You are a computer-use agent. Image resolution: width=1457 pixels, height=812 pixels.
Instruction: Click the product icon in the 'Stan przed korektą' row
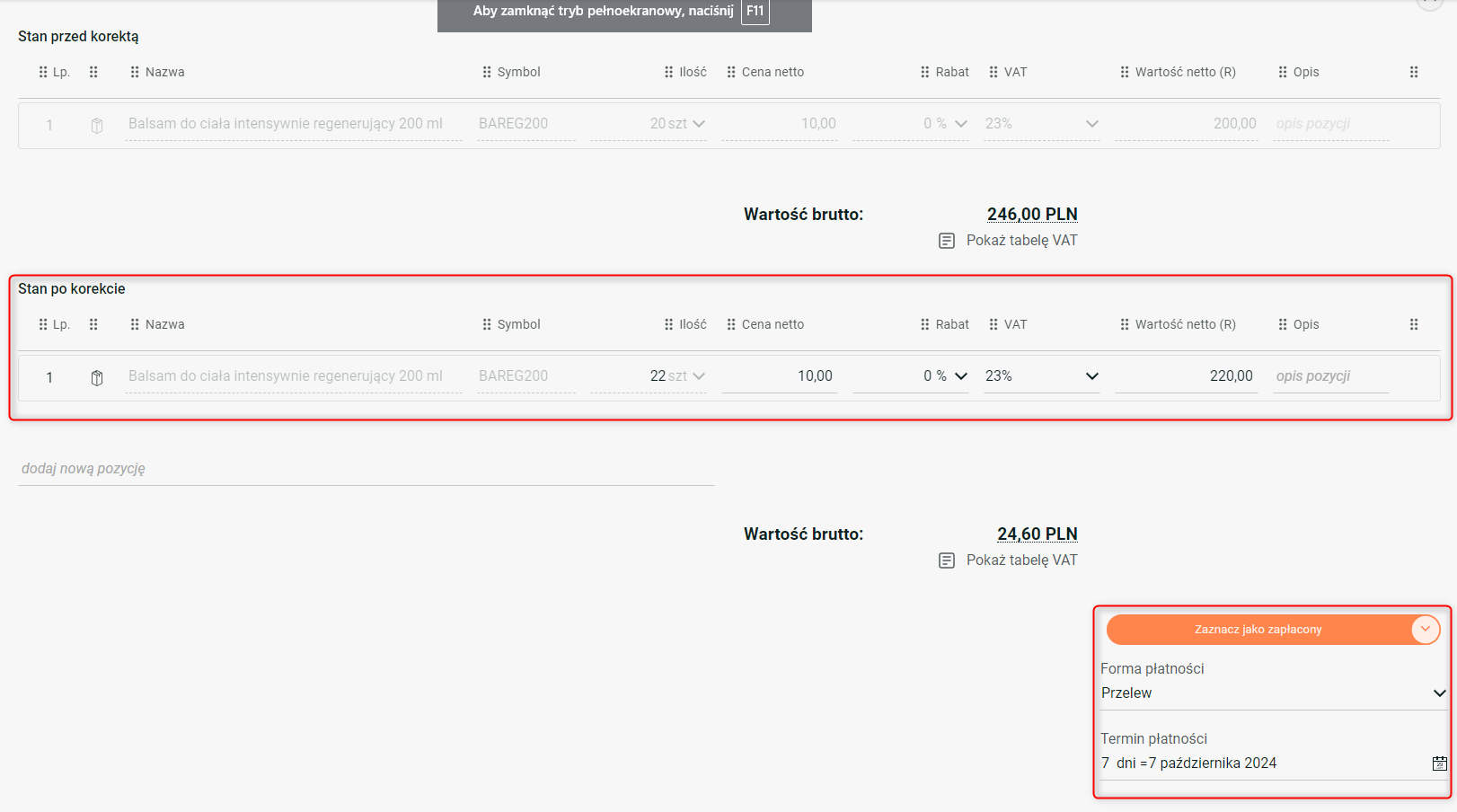pyautogui.click(x=97, y=125)
